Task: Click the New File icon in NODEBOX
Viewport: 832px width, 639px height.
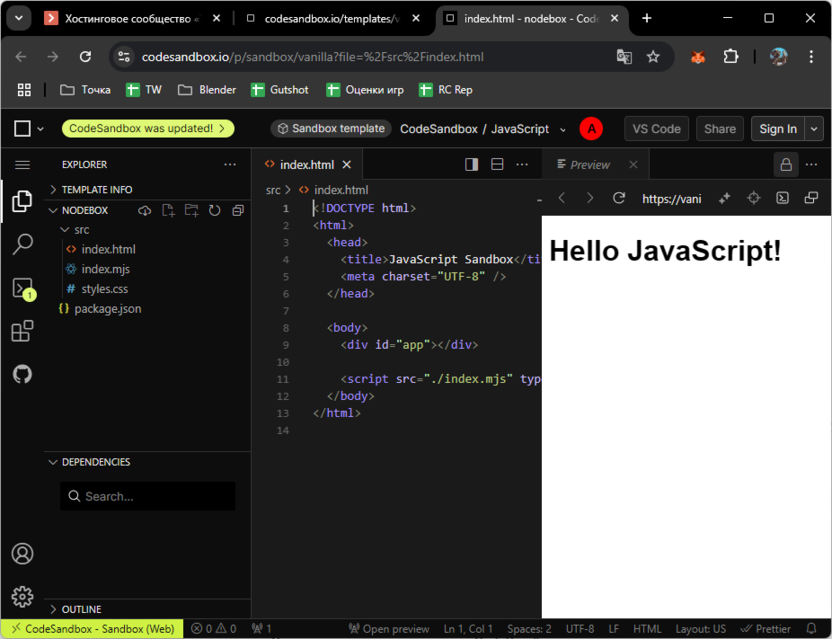Action: [x=168, y=211]
